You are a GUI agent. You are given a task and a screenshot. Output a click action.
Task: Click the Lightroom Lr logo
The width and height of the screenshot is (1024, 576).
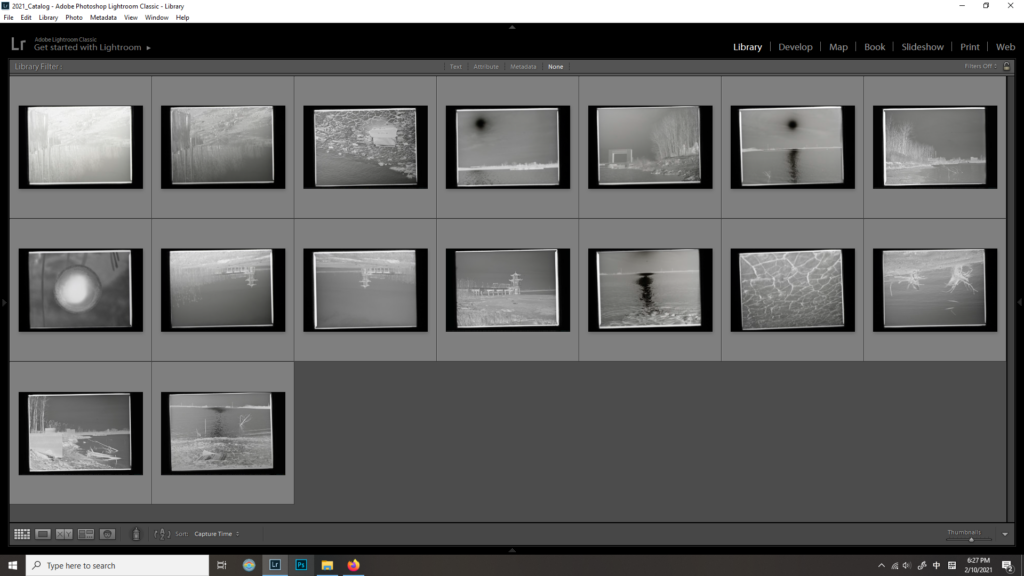(x=18, y=44)
